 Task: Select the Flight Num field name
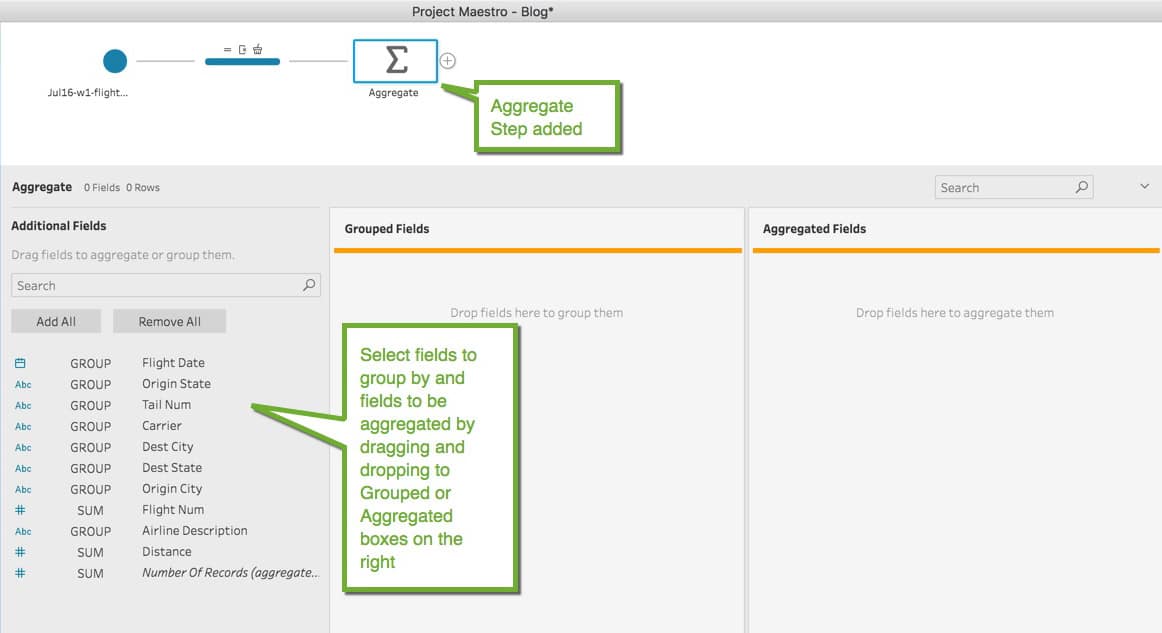click(x=173, y=509)
